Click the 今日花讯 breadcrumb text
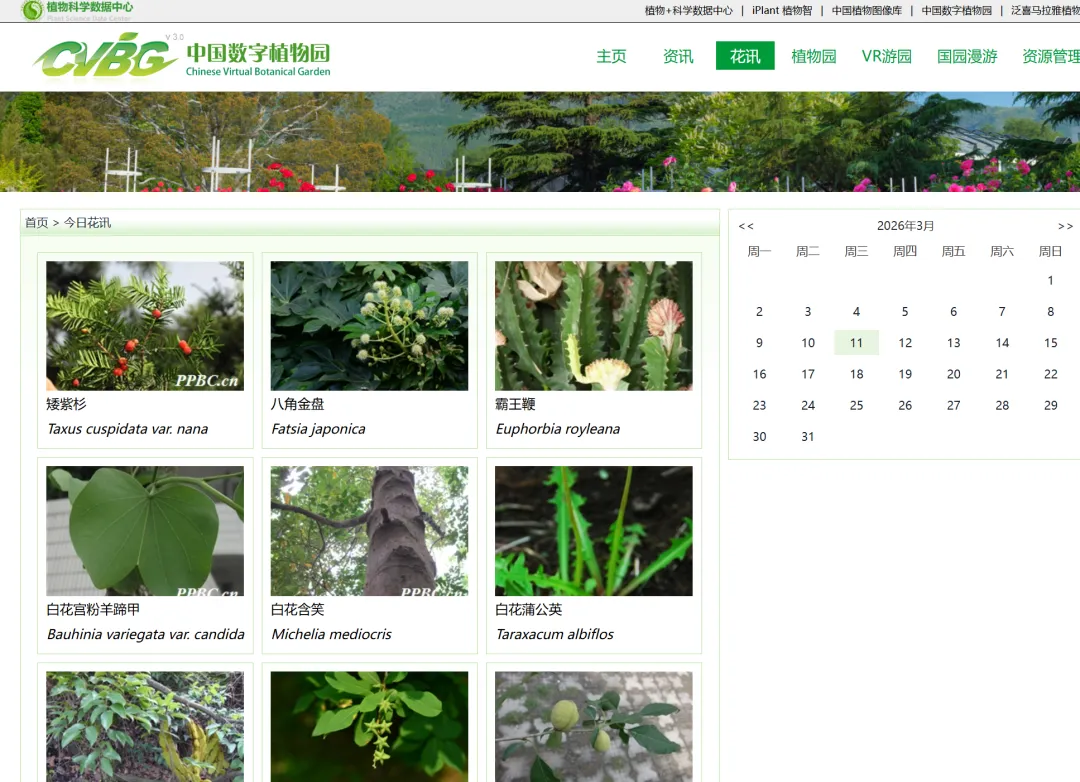The image size is (1080, 782). pyautogui.click(x=87, y=223)
